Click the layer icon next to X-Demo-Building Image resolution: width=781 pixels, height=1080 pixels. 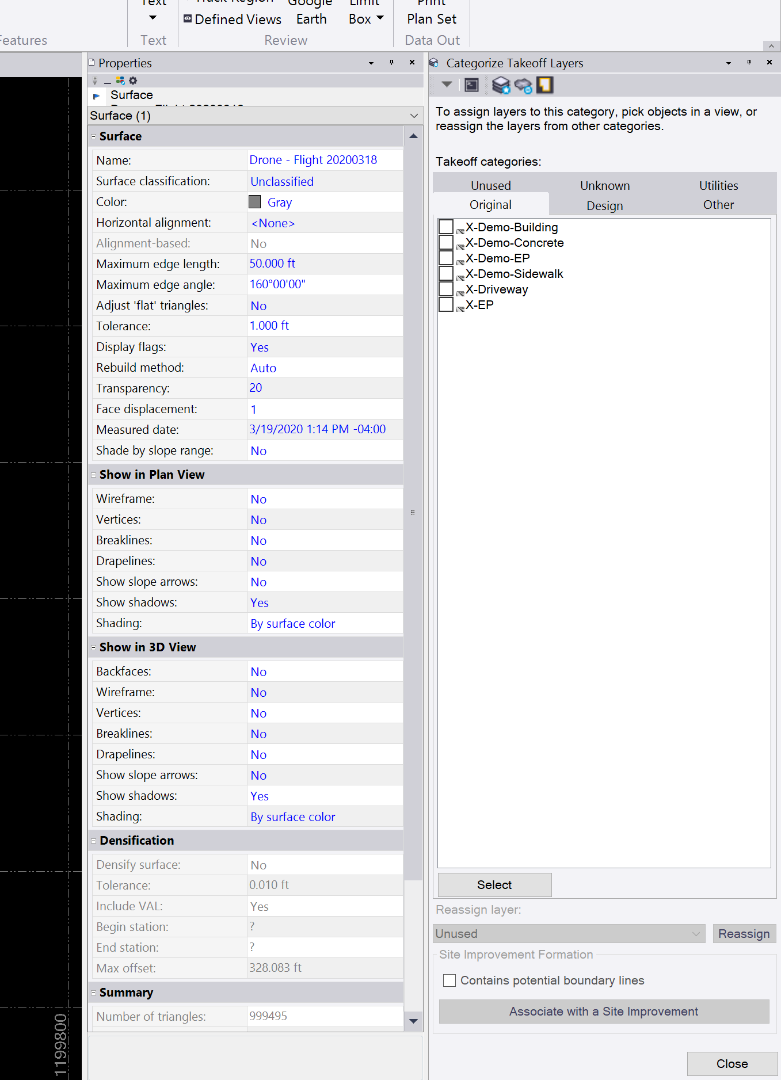pos(460,230)
